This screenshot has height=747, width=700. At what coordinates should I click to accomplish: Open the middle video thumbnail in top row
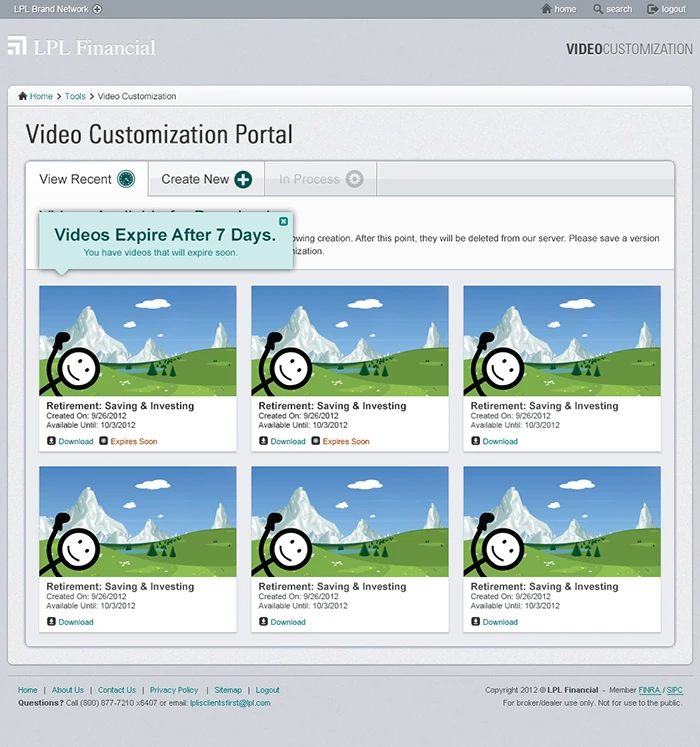pyautogui.click(x=350, y=341)
